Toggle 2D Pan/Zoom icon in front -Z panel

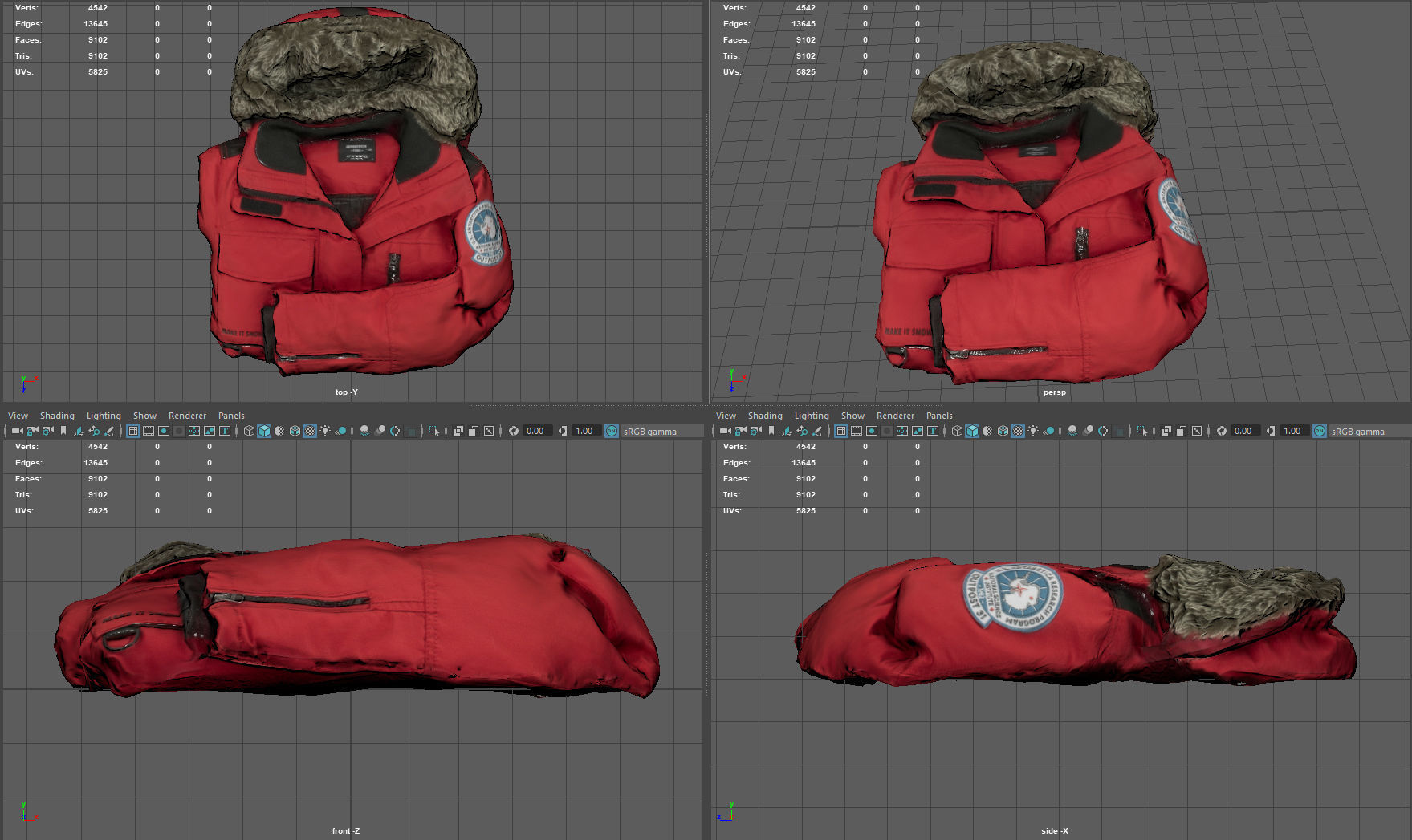click(x=94, y=431)
